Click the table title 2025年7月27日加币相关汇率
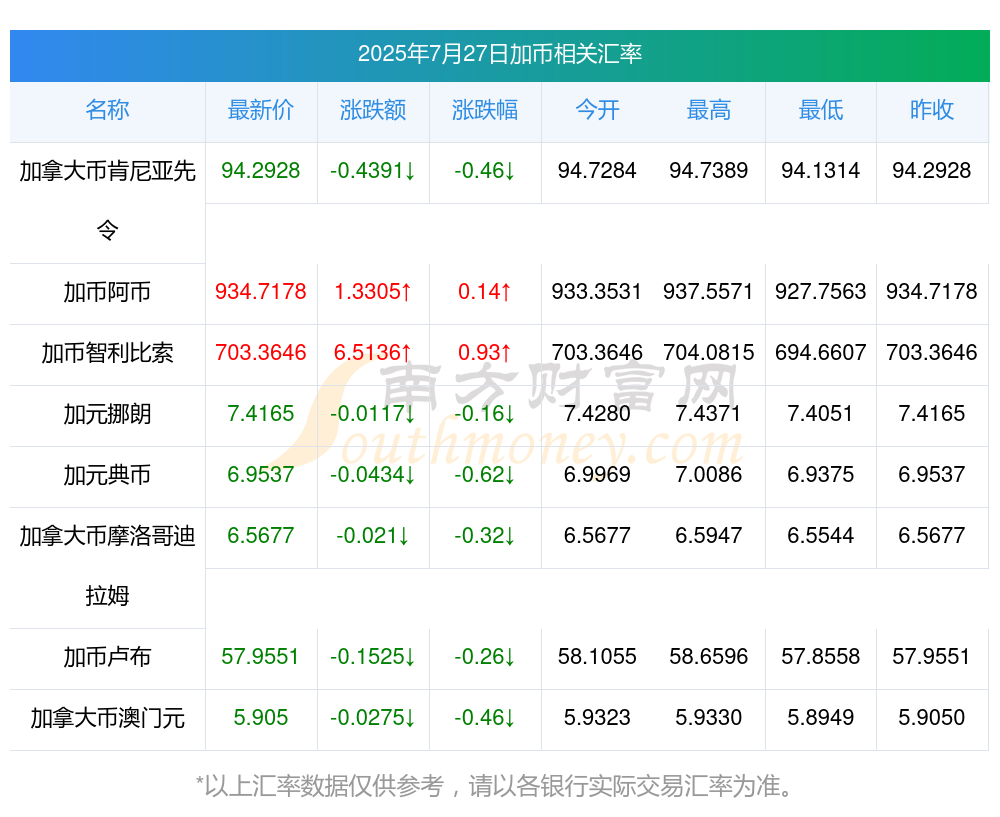The width and height of the screenshot is (1000, 817). [x=499, y=54]
